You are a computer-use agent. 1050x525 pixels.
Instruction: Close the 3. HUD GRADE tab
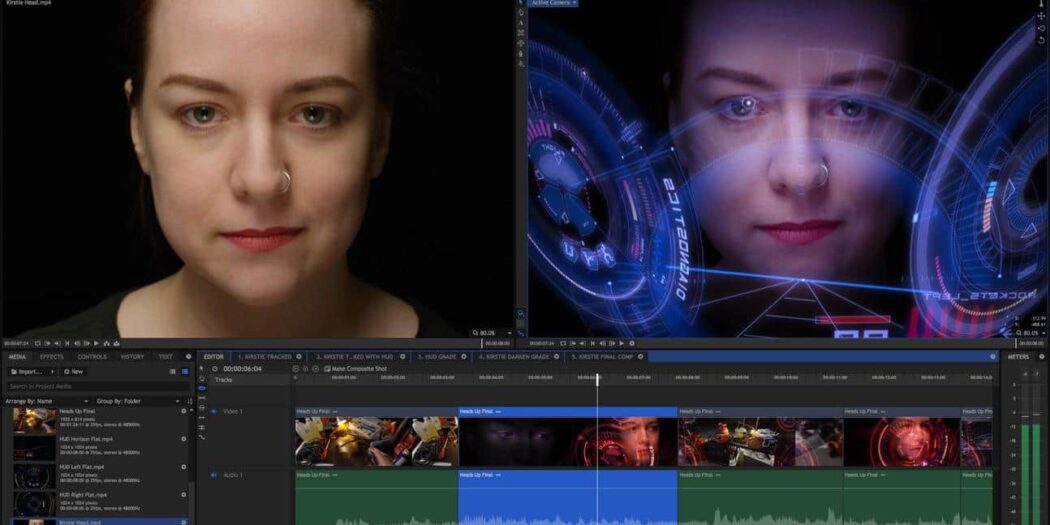[x=463, y=357]
